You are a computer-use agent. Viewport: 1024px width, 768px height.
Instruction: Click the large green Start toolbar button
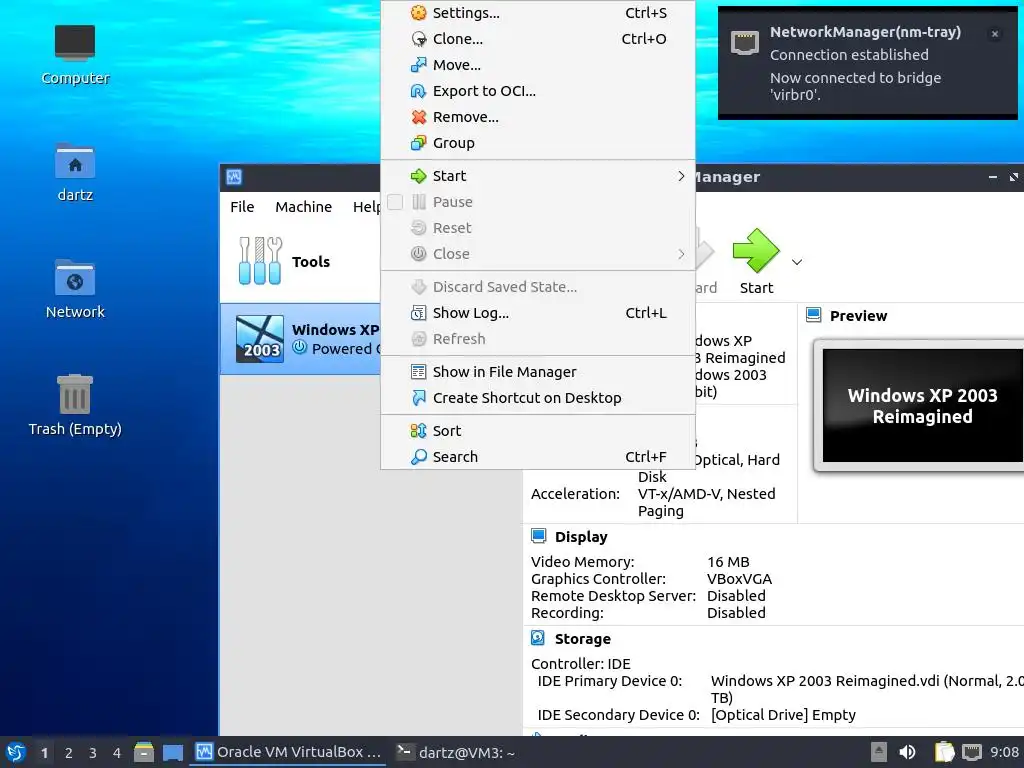coord(756,262)
